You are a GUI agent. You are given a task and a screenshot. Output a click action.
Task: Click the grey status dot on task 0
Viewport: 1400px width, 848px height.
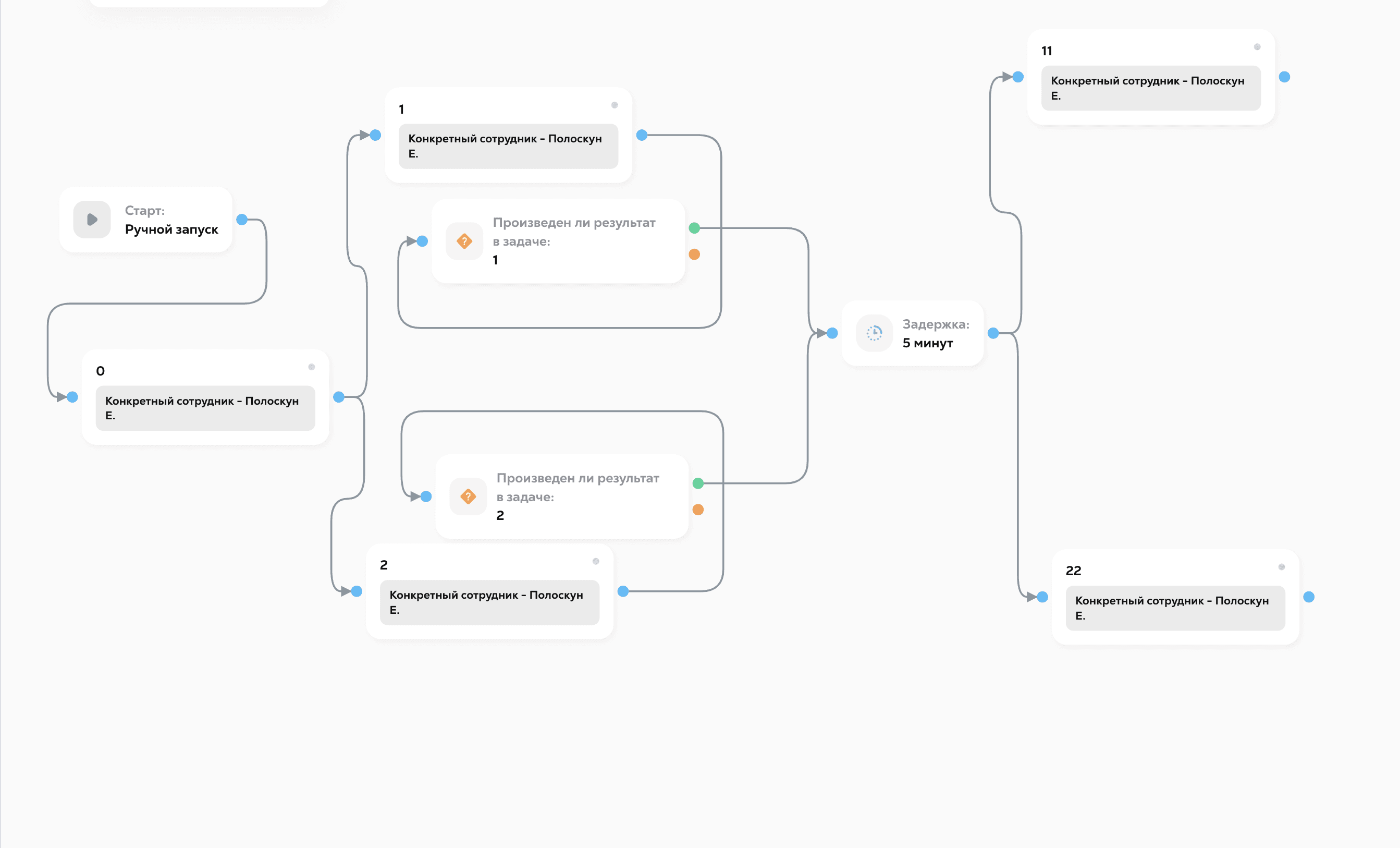click(x=311, y=367)
